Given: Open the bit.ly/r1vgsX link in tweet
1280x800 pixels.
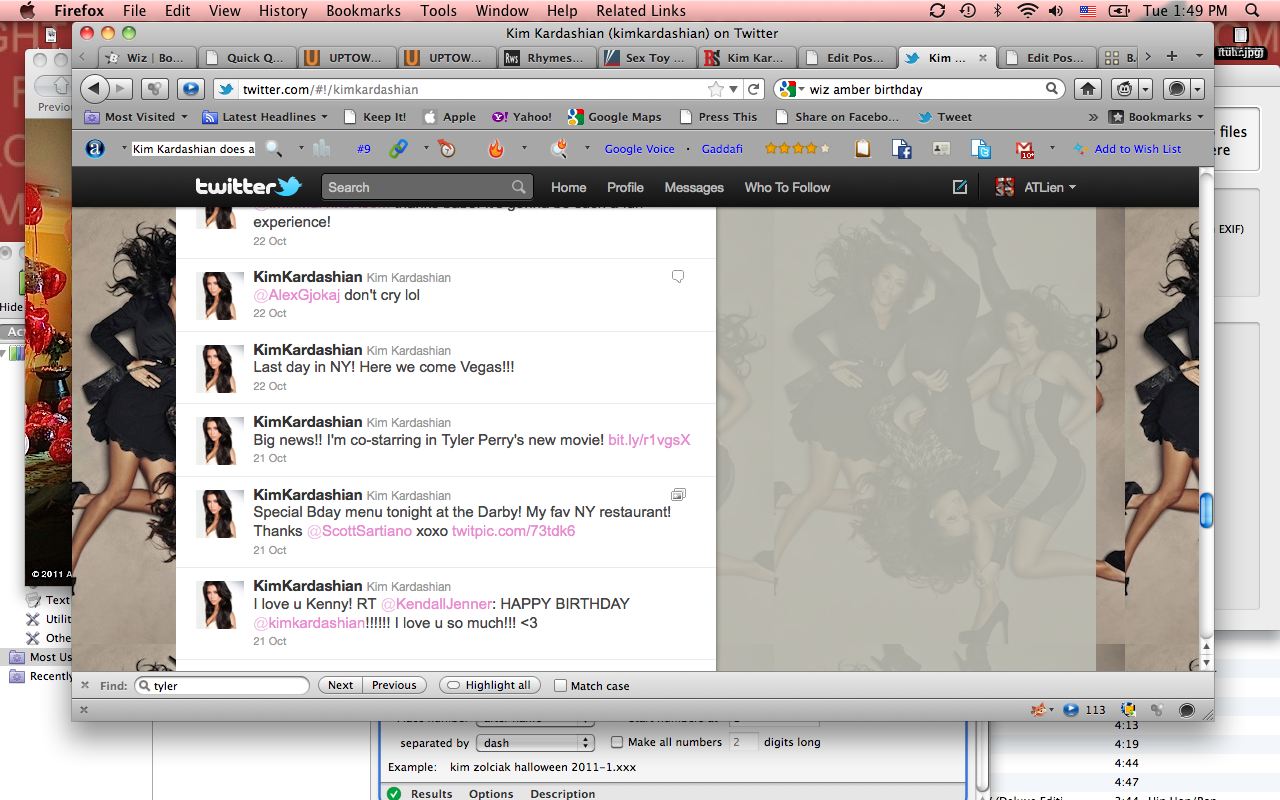Looking at the screenshot, I should 649,440.
